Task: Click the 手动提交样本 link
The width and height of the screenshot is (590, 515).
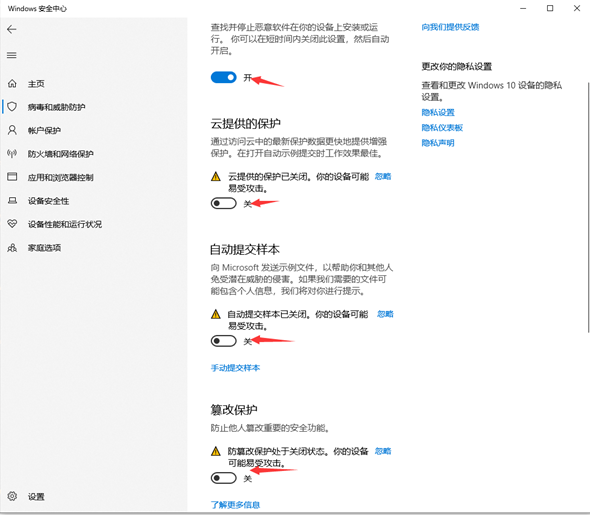Action: (235, 368)
